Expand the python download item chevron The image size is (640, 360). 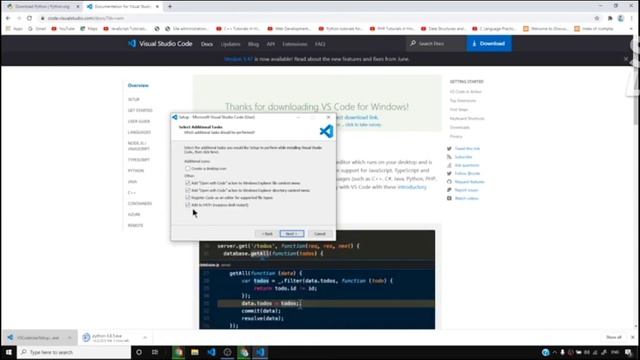pos(144,338)
